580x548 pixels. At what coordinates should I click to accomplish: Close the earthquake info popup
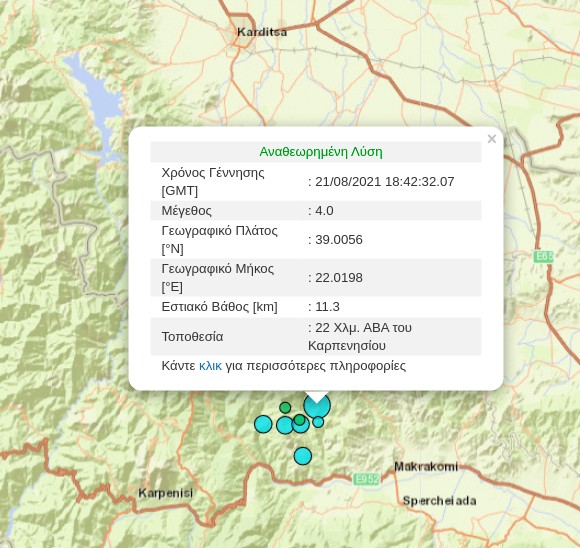(x=492, y=139)
